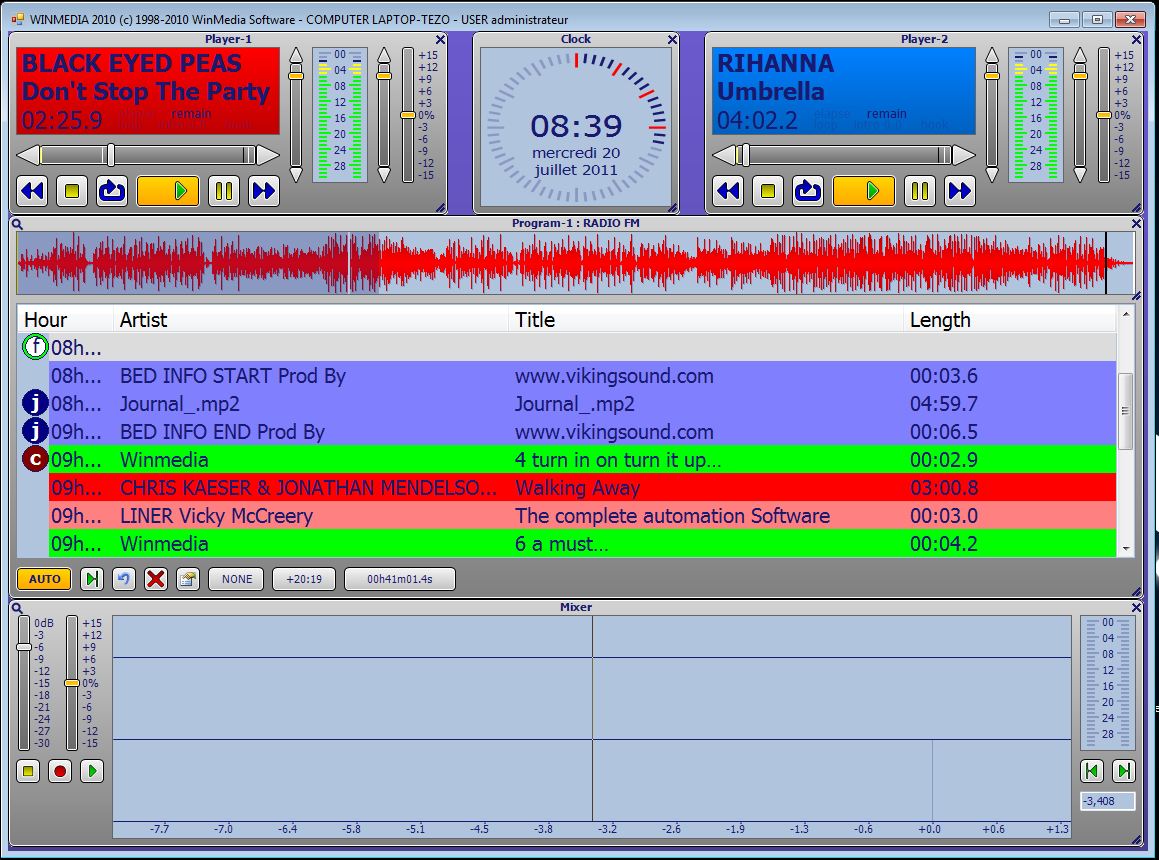1159x860 pixels.
Task: Click the 00h41m01.4s duration button
Action: click(399, 579)
